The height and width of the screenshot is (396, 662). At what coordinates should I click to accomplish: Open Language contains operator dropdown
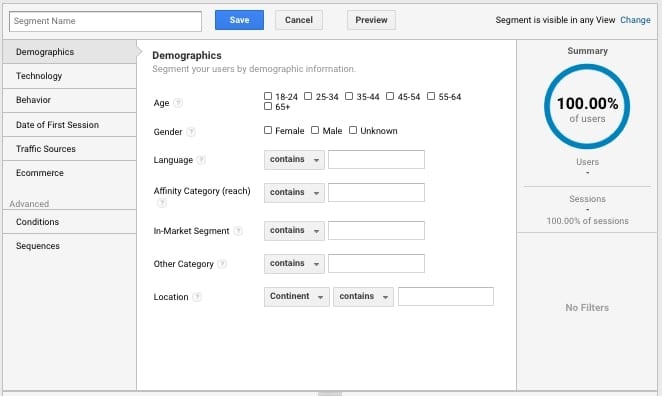pos(294,160)
